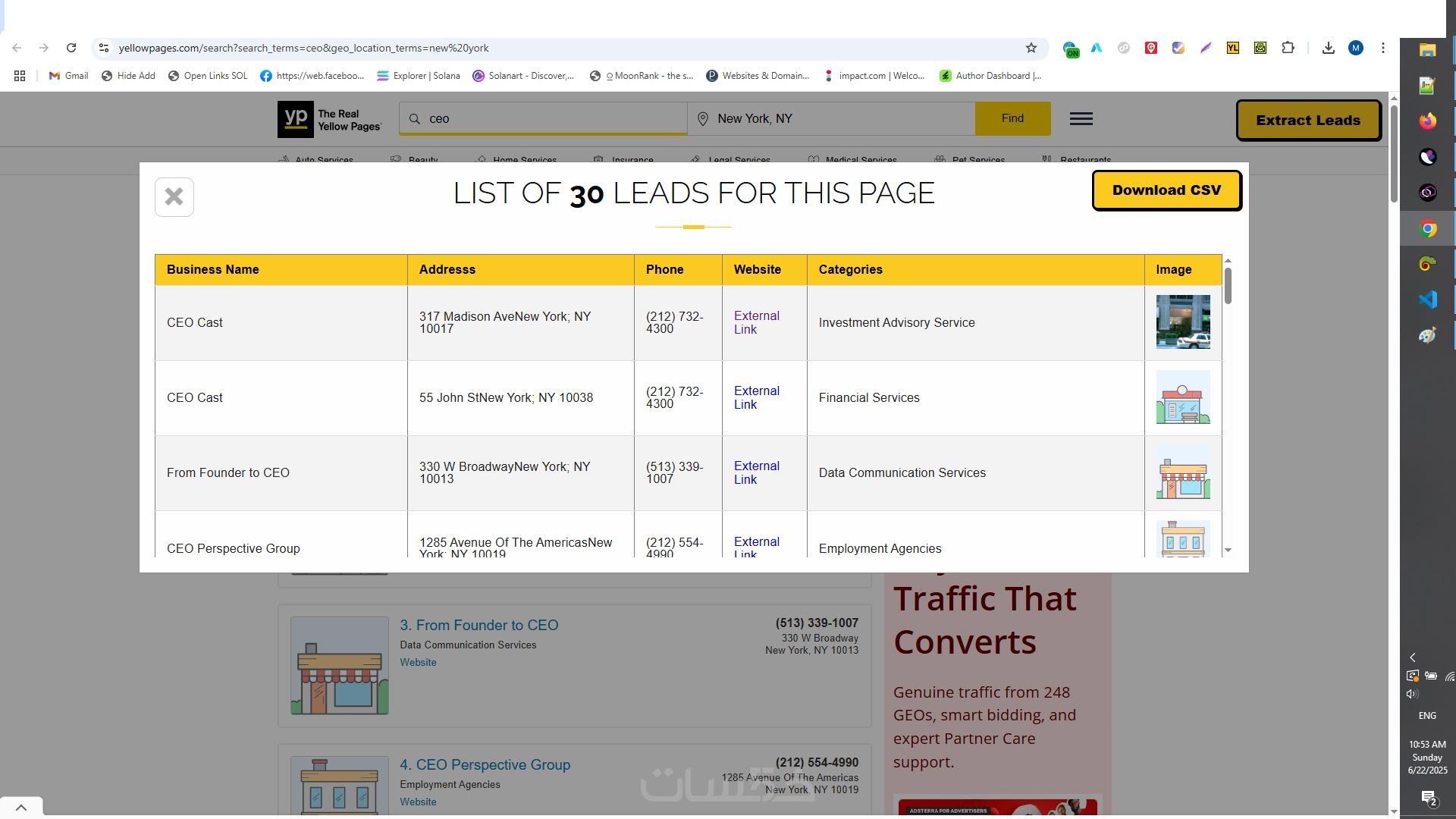Click the bookmark star icon in address bar
This screenshot has width=1456, height=819.
1031,48
